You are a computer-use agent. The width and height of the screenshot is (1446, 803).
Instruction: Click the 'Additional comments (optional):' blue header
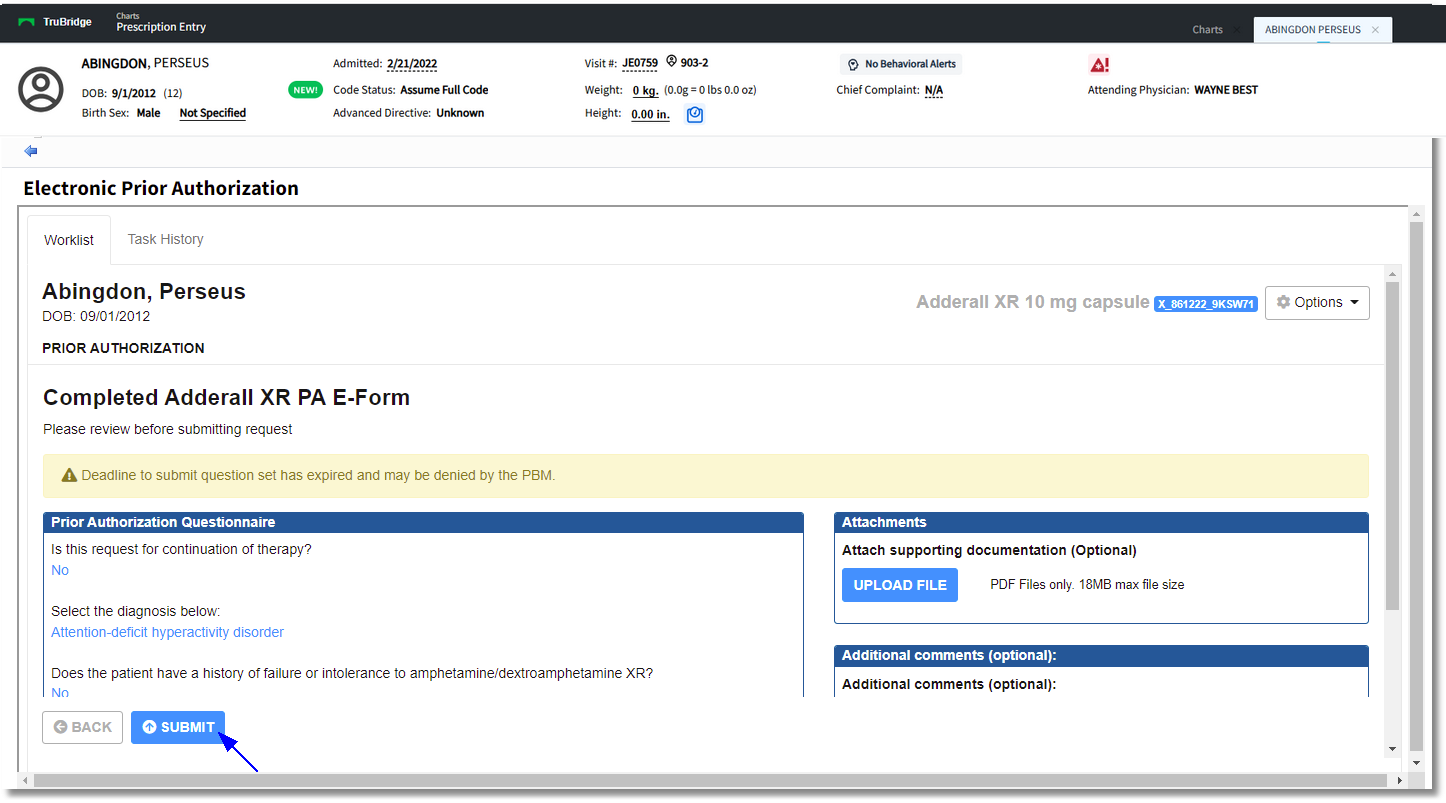point(1101,655)
